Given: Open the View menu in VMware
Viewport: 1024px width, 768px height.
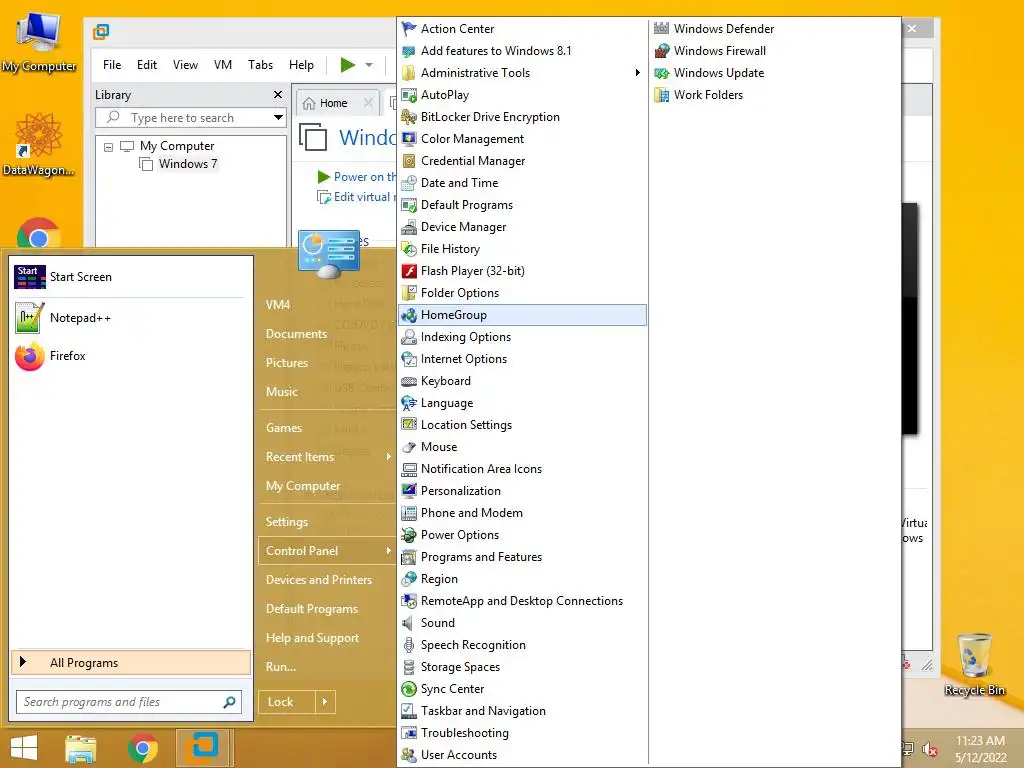Looking at the screenshot, I should pos(185,65).
